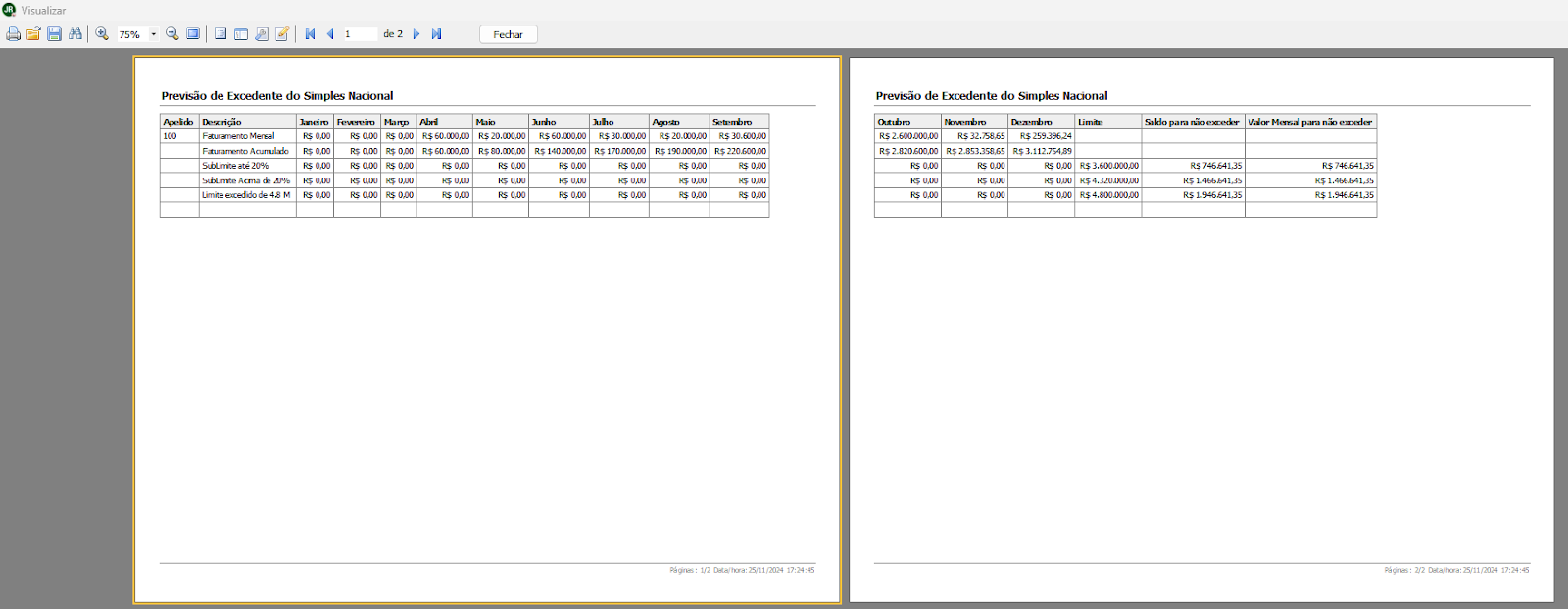
Task: Go to the previous page
Action: (x=330, y=34)
